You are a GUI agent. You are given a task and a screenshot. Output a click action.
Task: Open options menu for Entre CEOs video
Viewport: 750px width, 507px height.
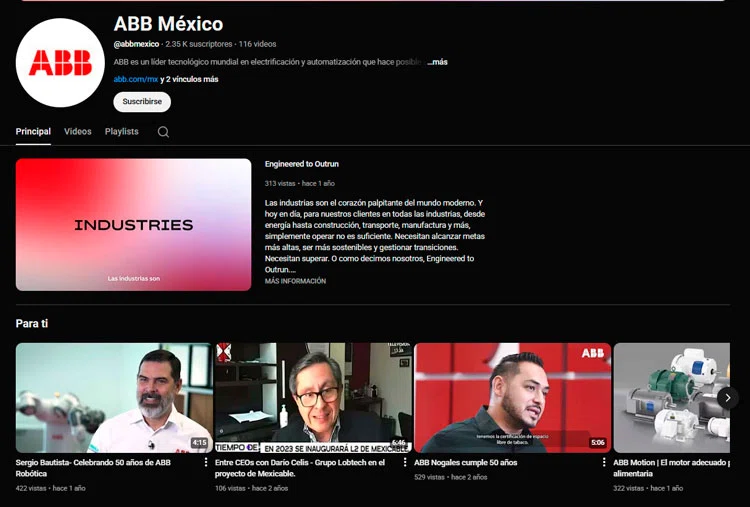coord(405,462)
